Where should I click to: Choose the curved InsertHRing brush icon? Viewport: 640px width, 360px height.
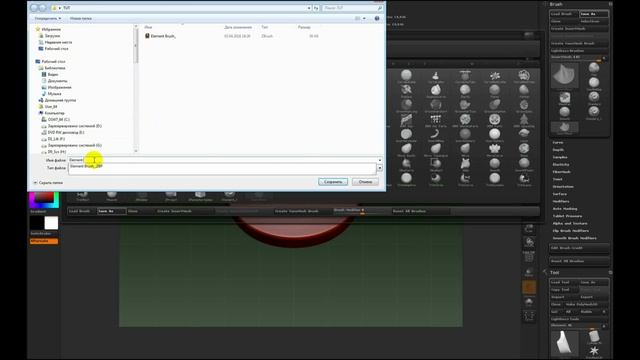click(x=436, y=135)
